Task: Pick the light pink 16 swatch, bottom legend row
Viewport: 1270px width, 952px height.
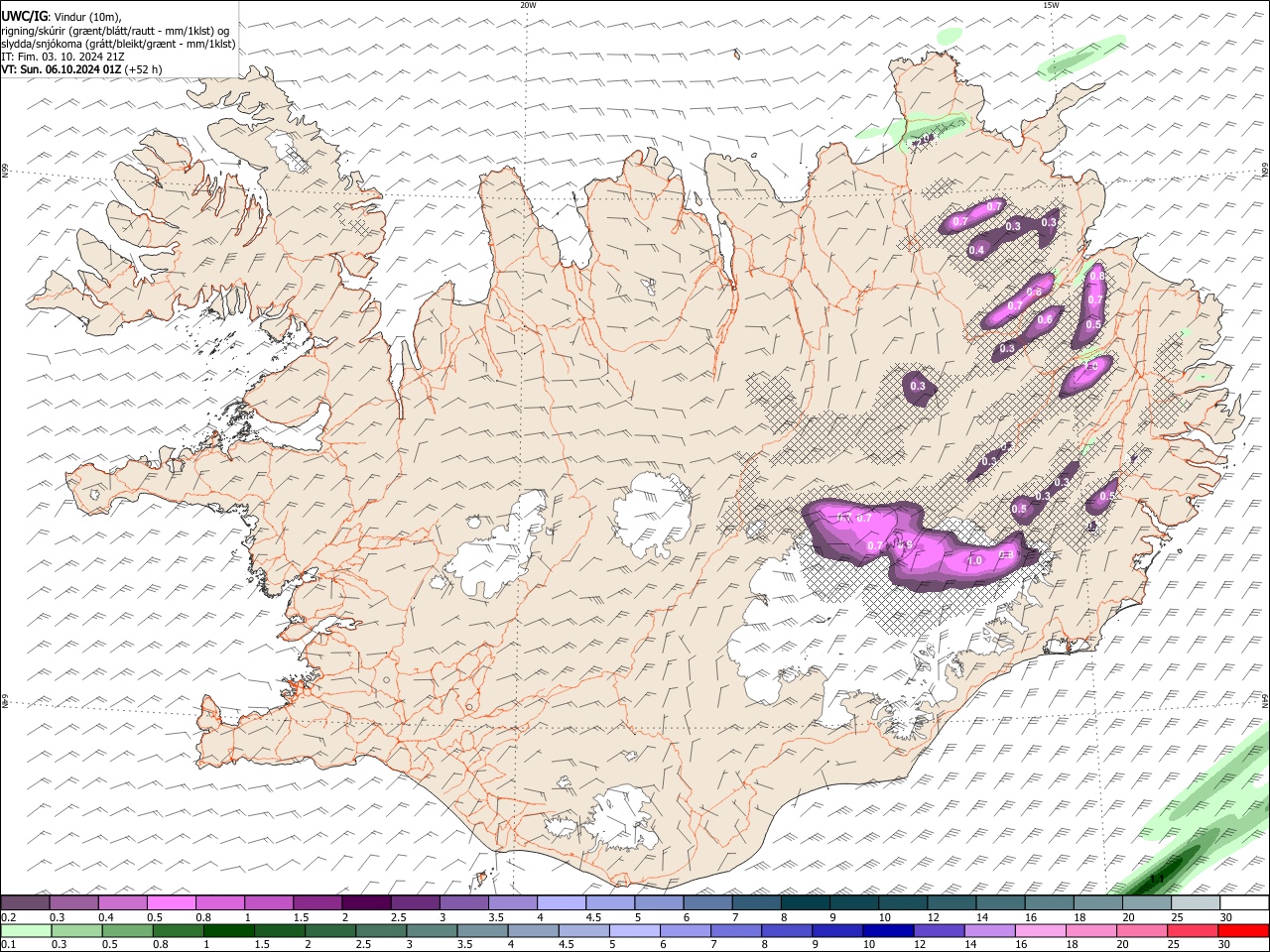Action: coord(1040,930)
